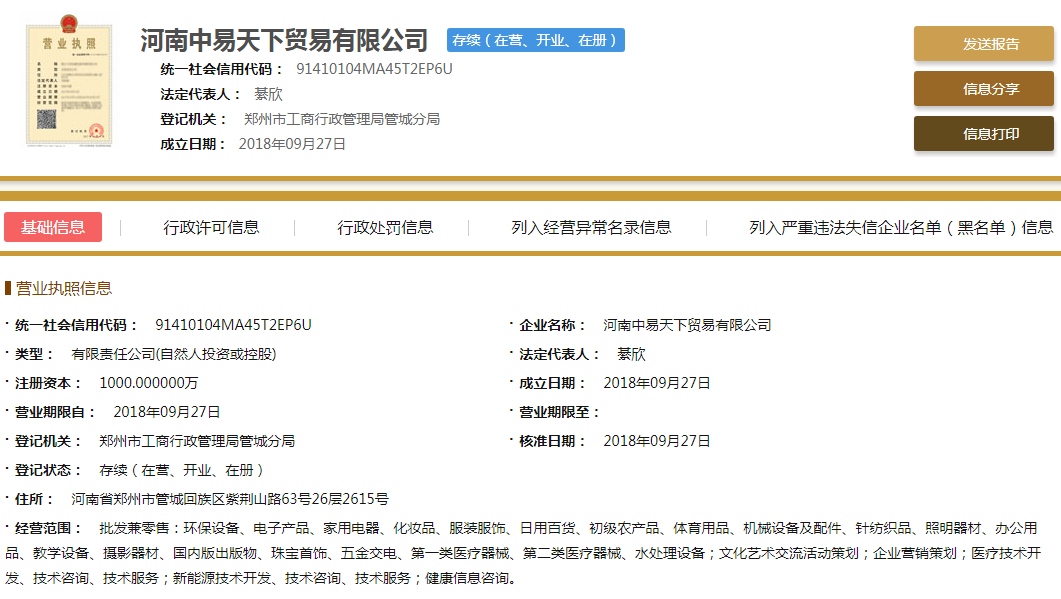Click the 注册资本 value 1000.000000万
1061x599 pixels.
tap(149, 383)
